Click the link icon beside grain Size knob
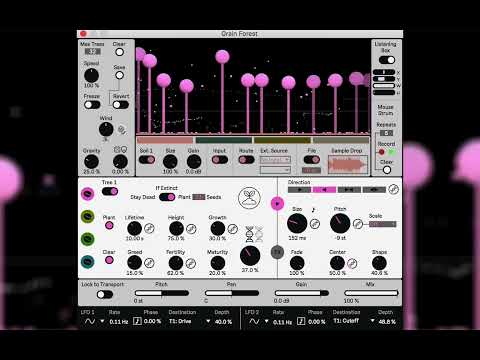The width and height of the screenshot is (480, 360). point(315,224)
